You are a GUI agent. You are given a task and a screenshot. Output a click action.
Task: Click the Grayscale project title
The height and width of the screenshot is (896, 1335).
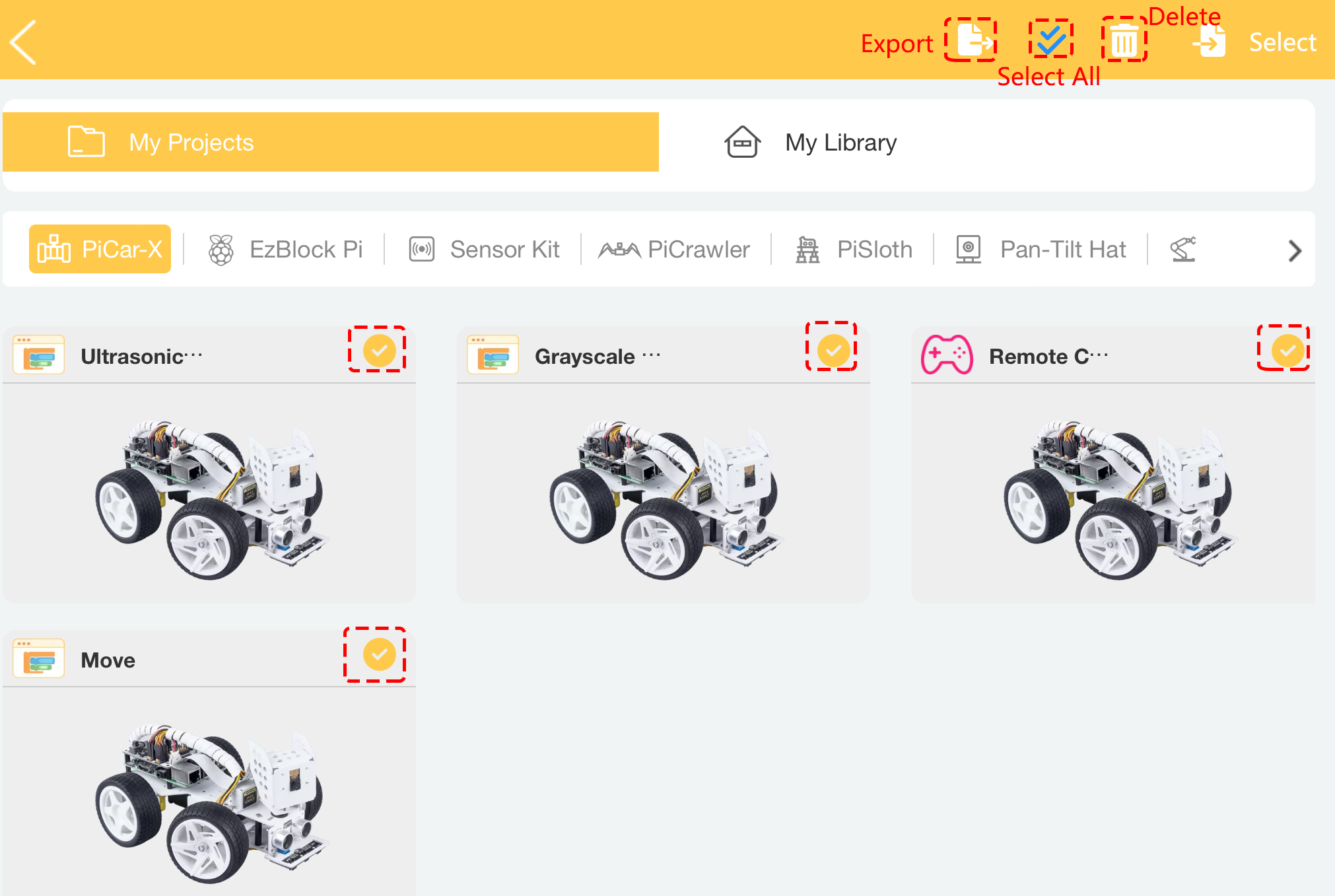coord(598,357)
